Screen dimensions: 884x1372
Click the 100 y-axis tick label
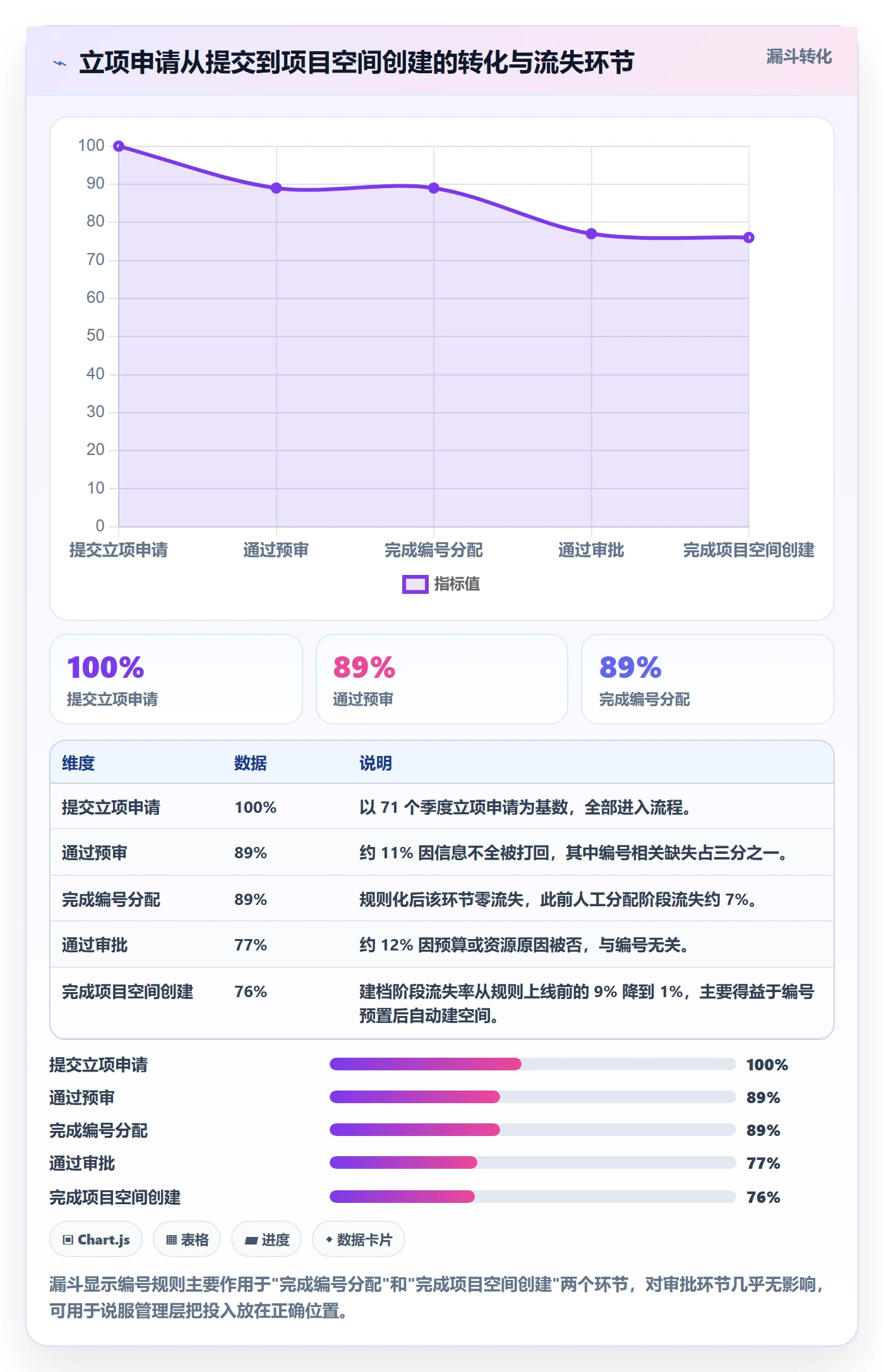(x=91, y=145)
